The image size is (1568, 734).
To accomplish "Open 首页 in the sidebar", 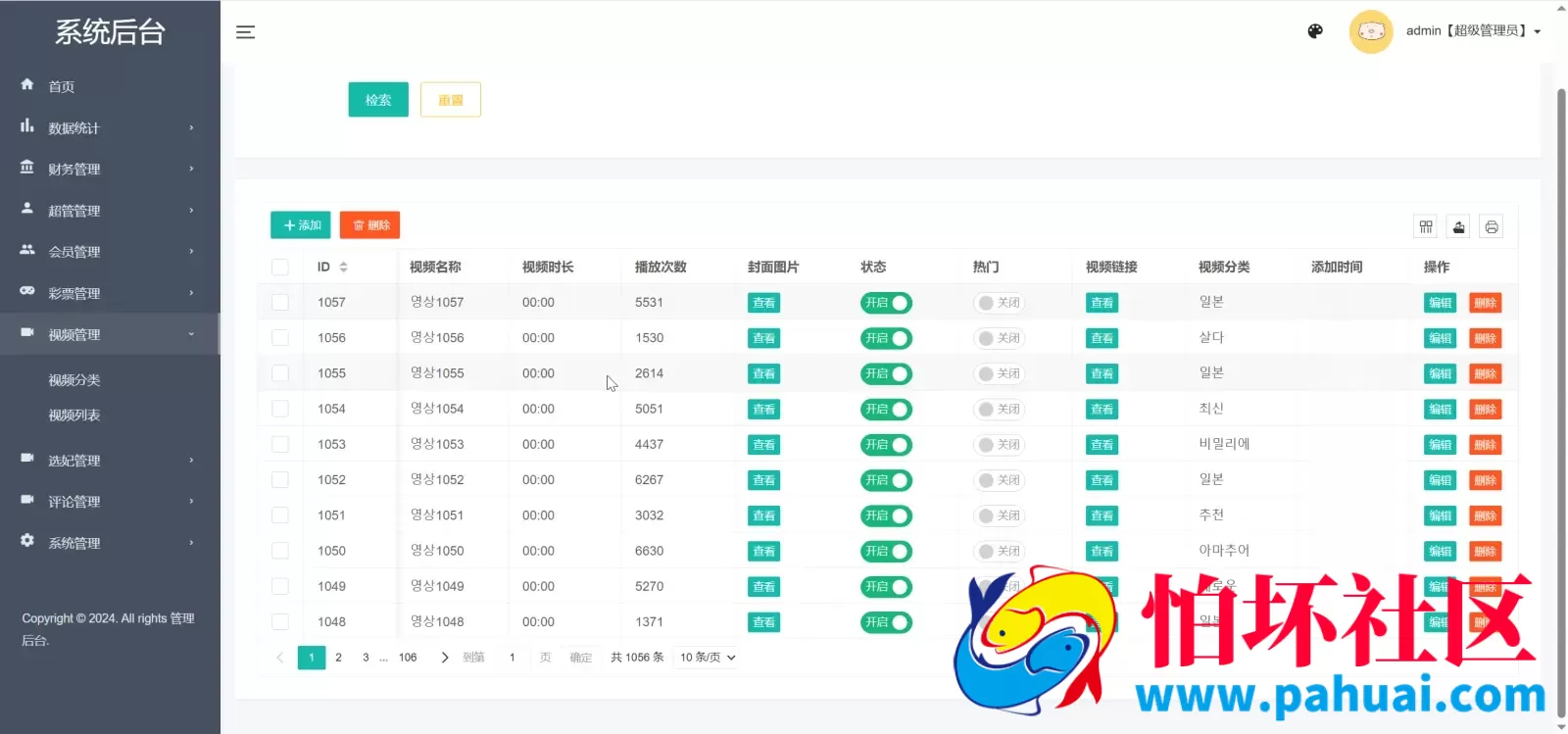I will click(110, 86).
